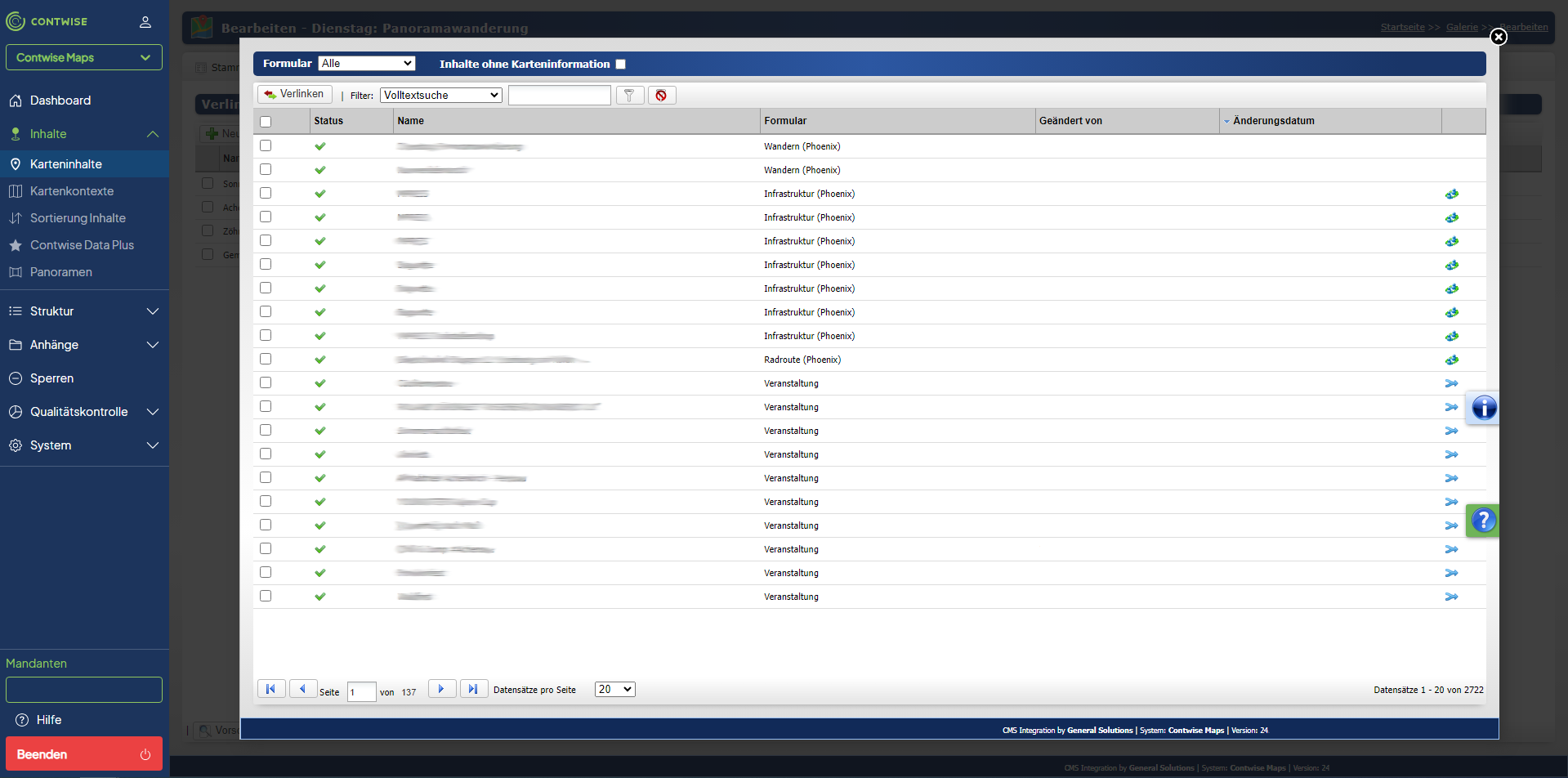Click the Kartenkontexte map icon
This screenshot has height=778, width=1568.
(16, 191)
